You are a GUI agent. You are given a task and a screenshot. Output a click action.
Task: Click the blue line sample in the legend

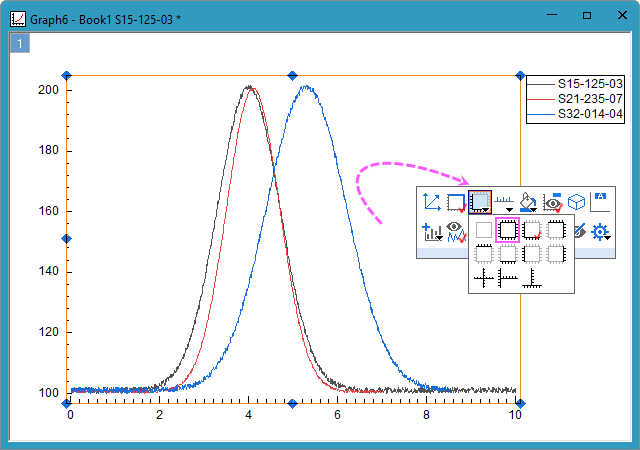(x=541, y=114)
